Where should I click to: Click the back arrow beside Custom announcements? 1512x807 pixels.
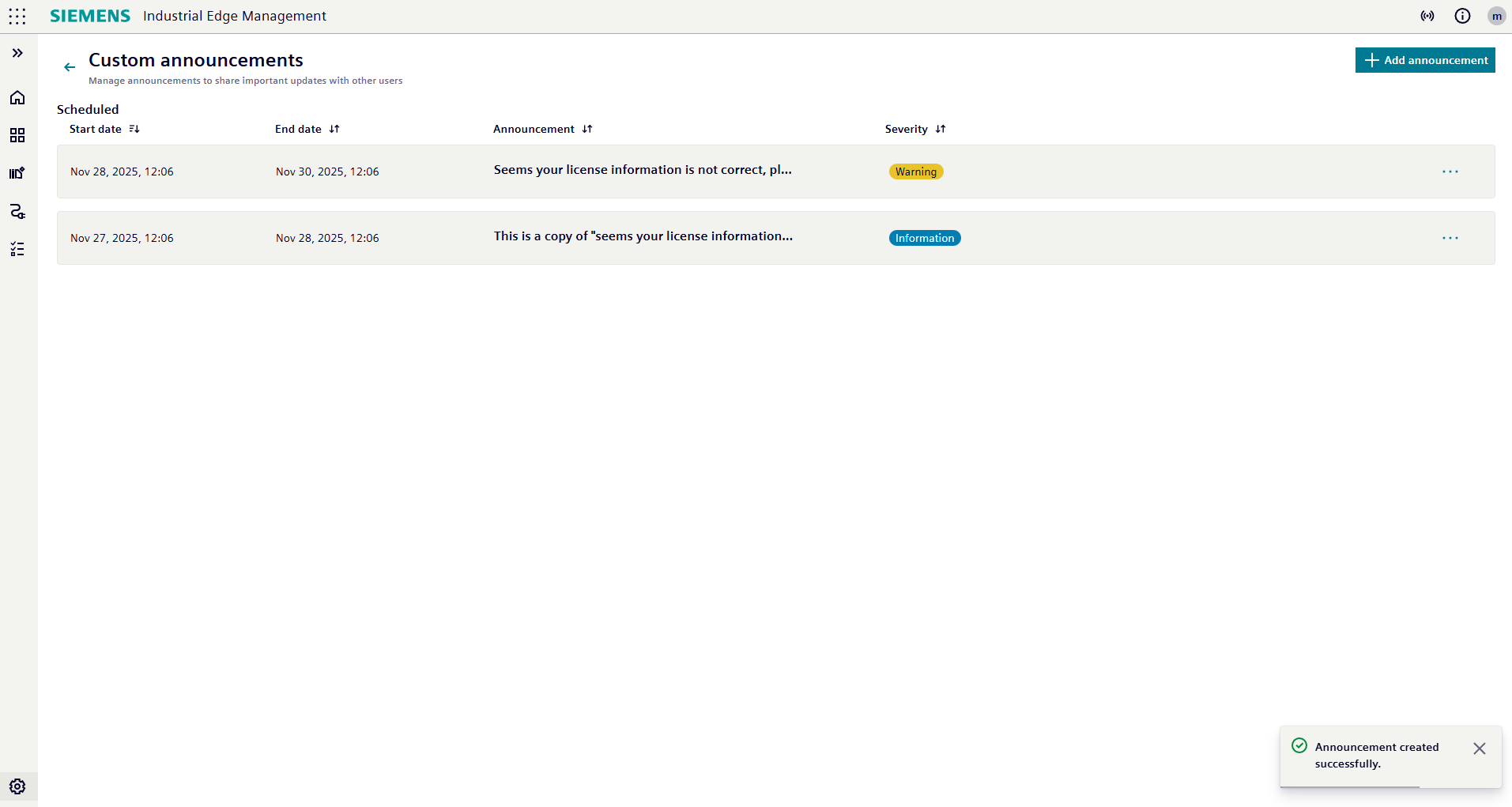click(x=70, y=67)
